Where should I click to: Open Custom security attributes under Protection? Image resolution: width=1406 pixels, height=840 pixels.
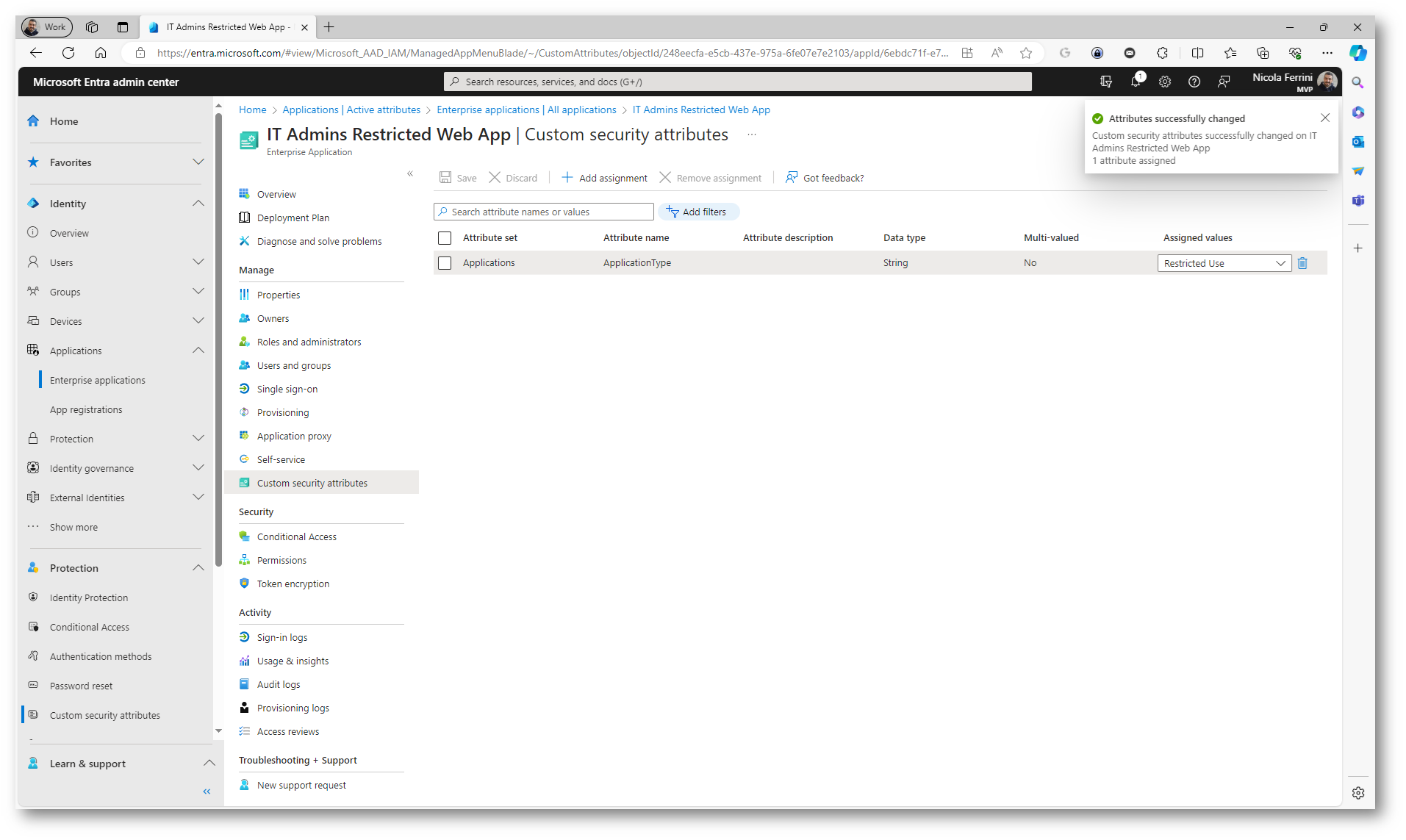104,715
